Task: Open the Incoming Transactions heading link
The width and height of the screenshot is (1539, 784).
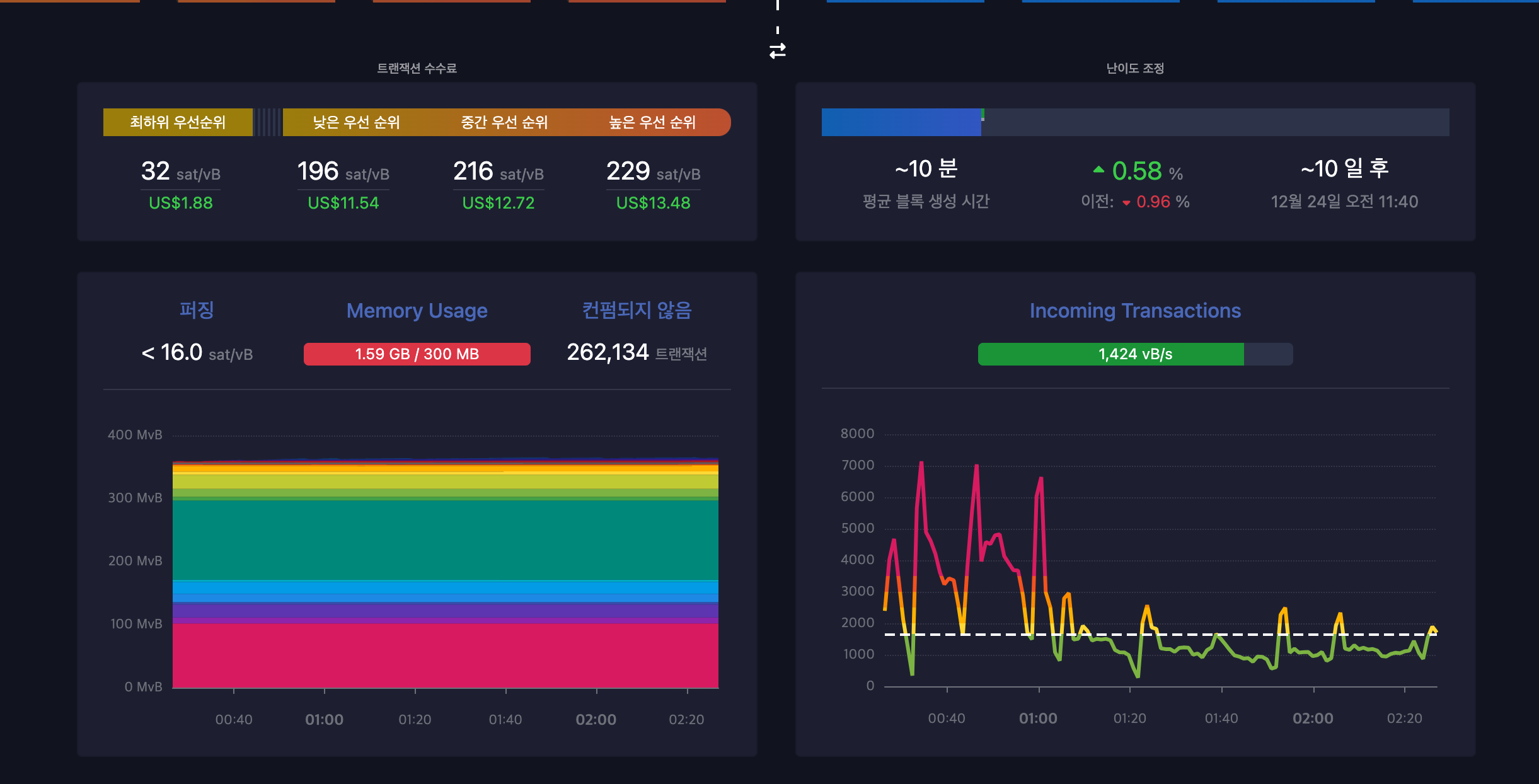Action: pyautogui.click(x=1135, y=311)
